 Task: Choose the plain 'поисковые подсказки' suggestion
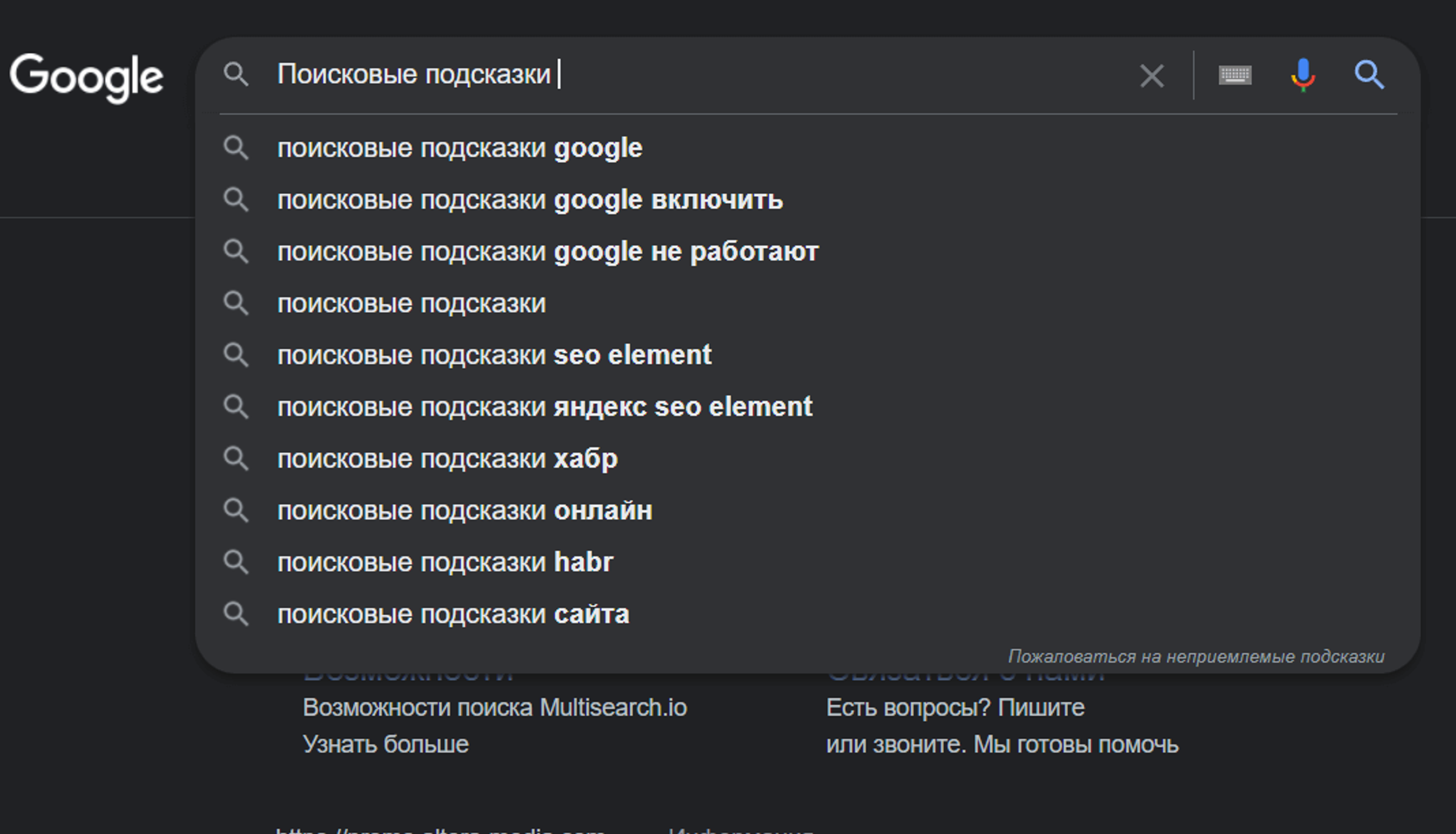411,304
